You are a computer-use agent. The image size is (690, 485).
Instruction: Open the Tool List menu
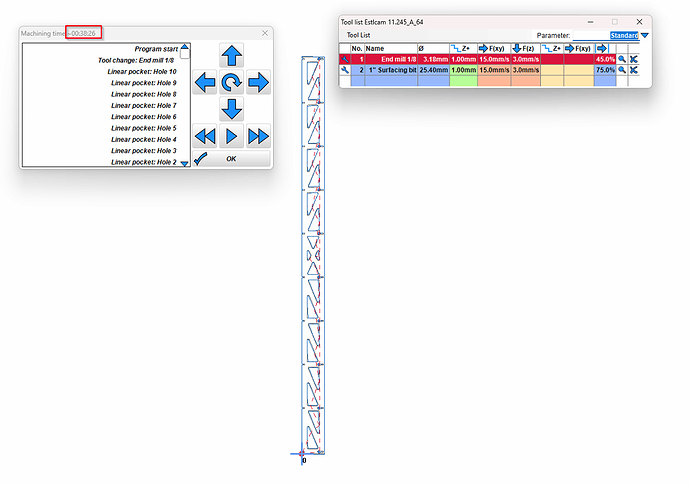click(x=358, y=35)
